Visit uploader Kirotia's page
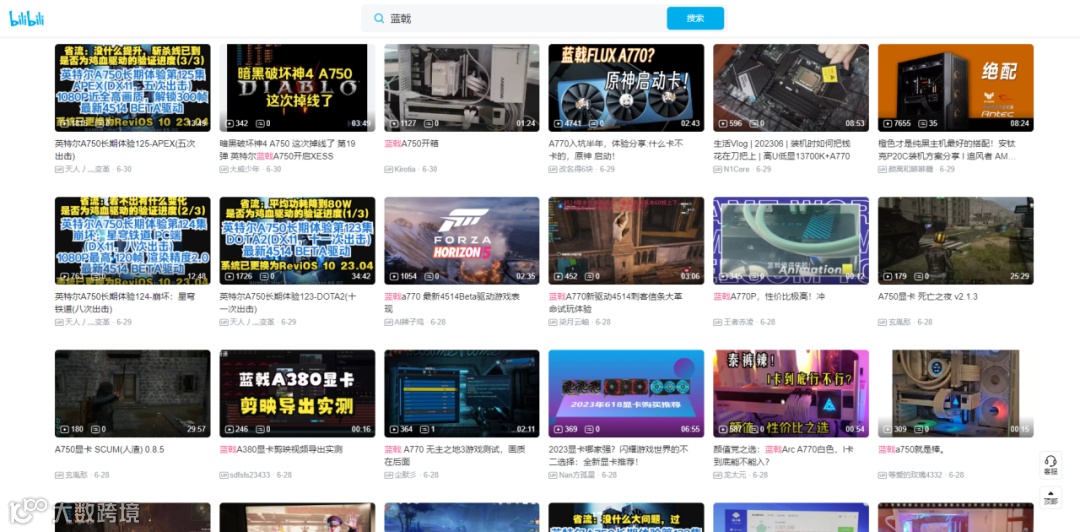The image size is (1080, 532). tap(405, 169)
